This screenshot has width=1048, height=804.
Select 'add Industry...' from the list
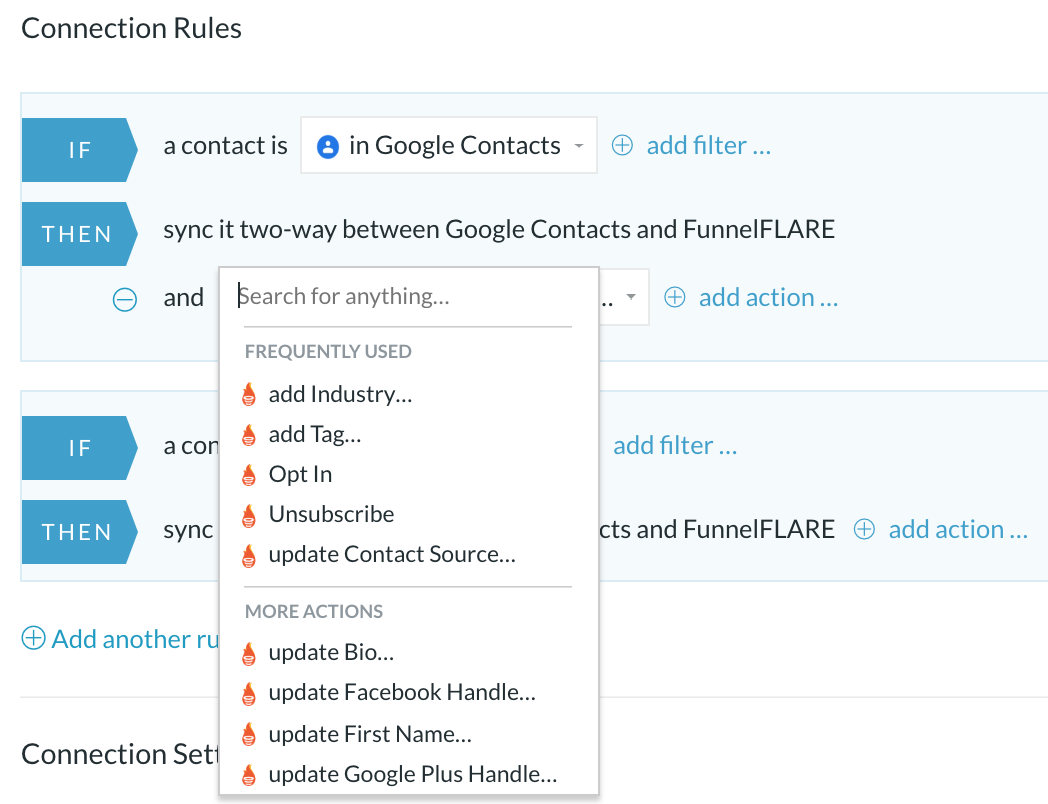click(340, 394)
